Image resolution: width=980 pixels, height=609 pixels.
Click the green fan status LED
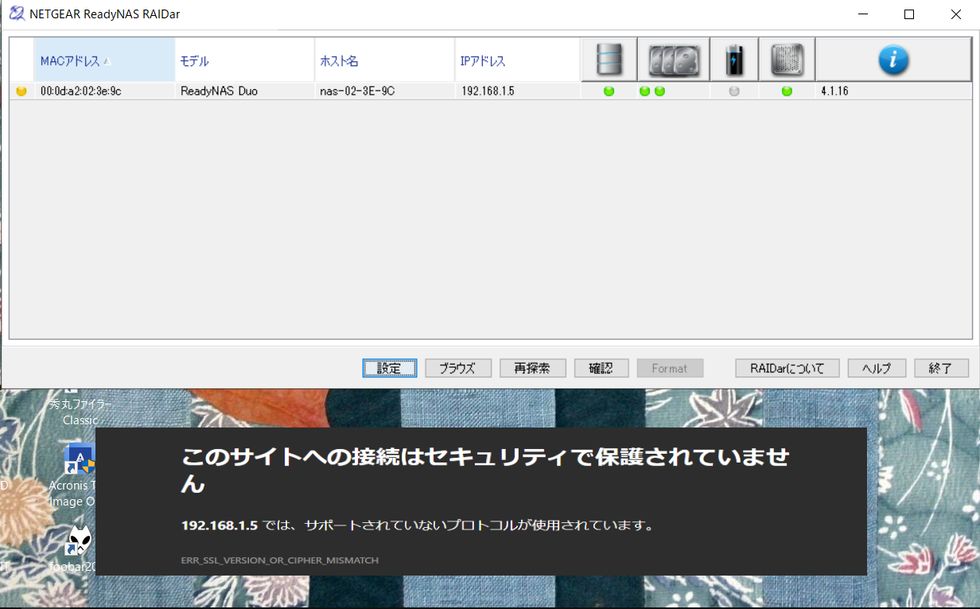pos(787,91)
